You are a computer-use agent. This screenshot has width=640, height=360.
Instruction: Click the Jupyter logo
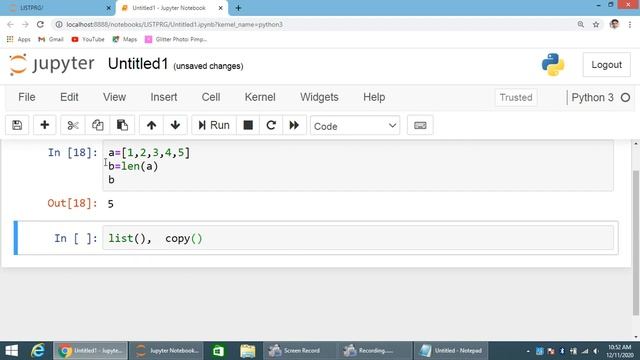[x=52, y=64]
